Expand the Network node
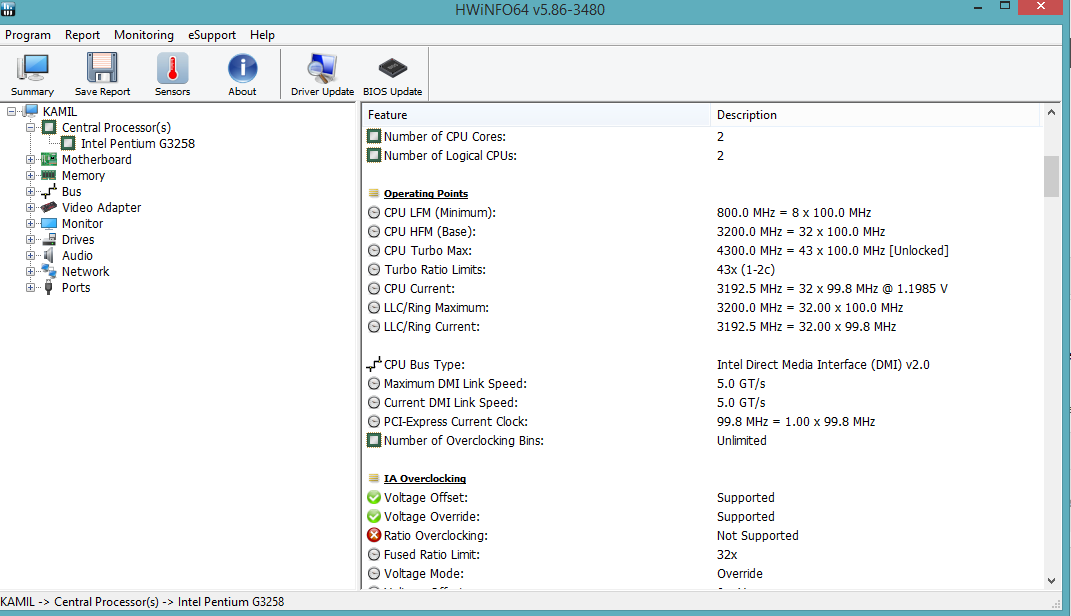The height and width of the screenshot is (616, 1071). point(30,271)
